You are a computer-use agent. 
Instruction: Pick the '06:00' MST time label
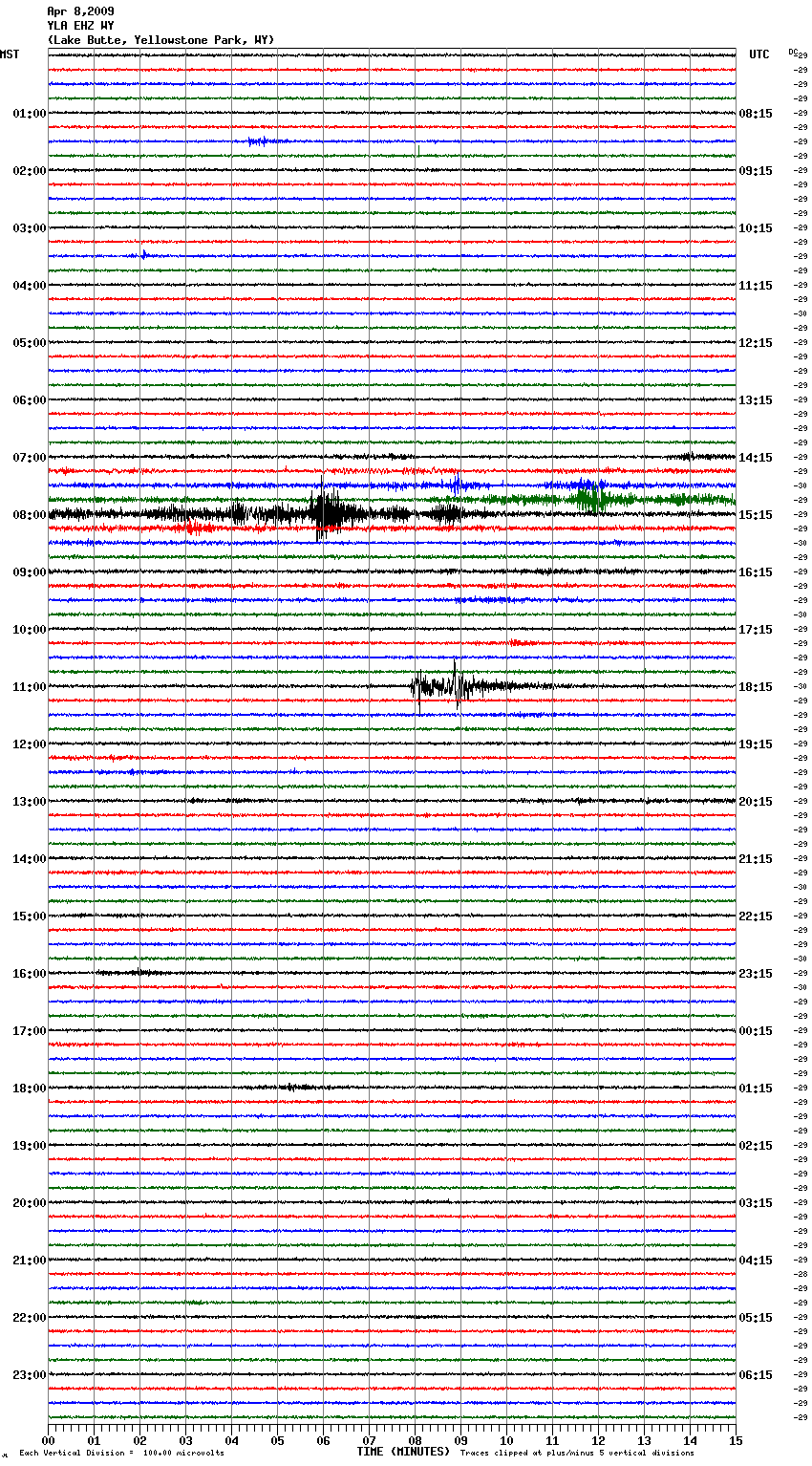click(x=30, y=400)
